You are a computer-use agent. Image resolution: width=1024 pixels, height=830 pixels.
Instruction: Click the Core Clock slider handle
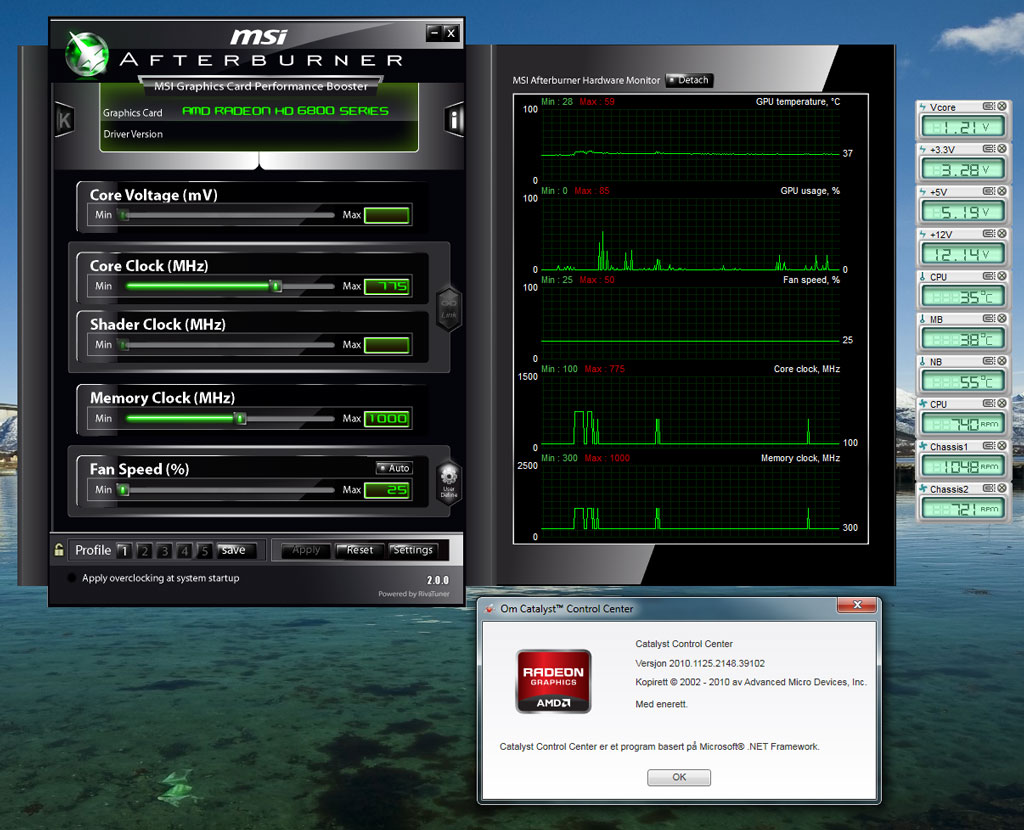point(276,286)
